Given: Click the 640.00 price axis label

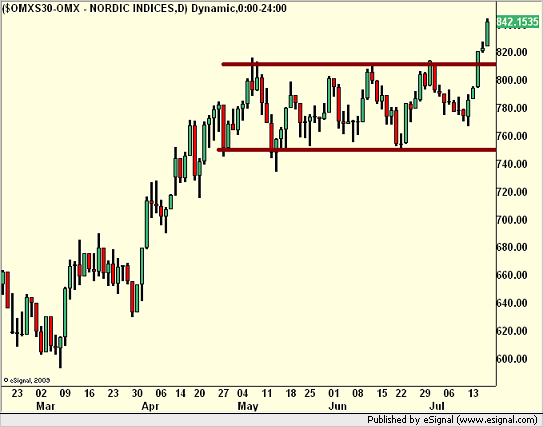Looking at the screenshot, I should coord(512,303).
